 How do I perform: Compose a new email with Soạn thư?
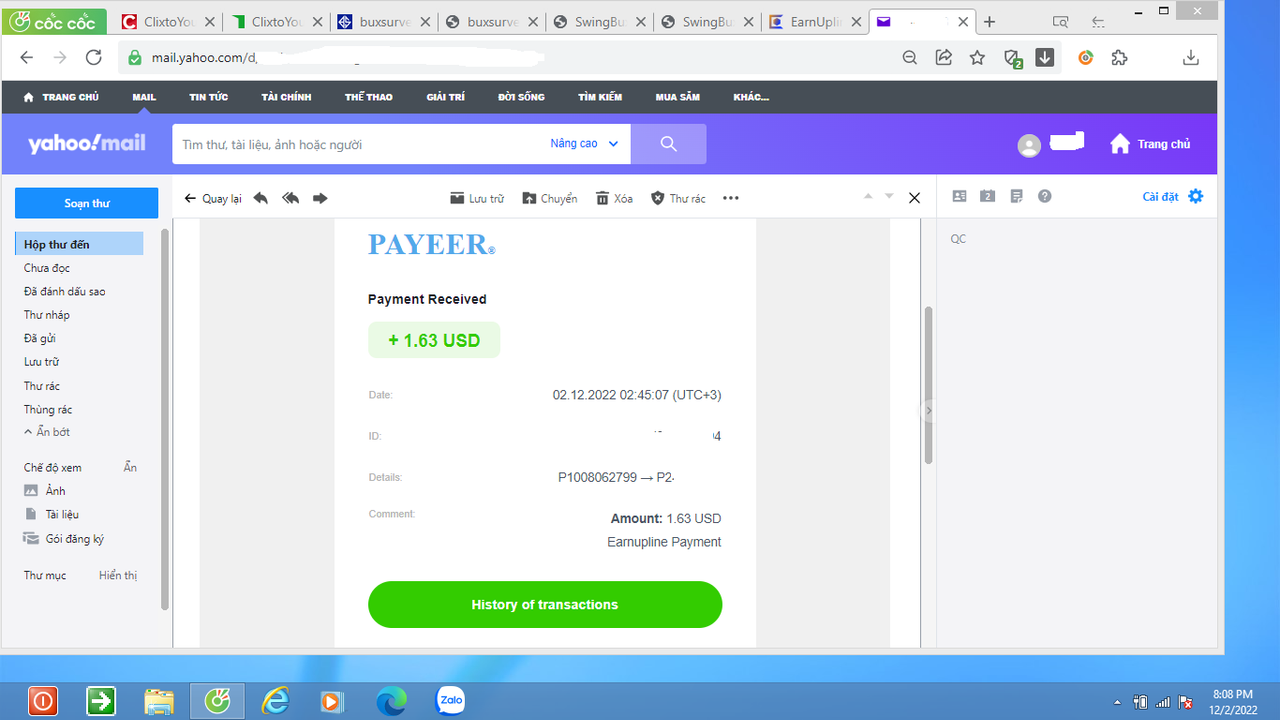86,203
